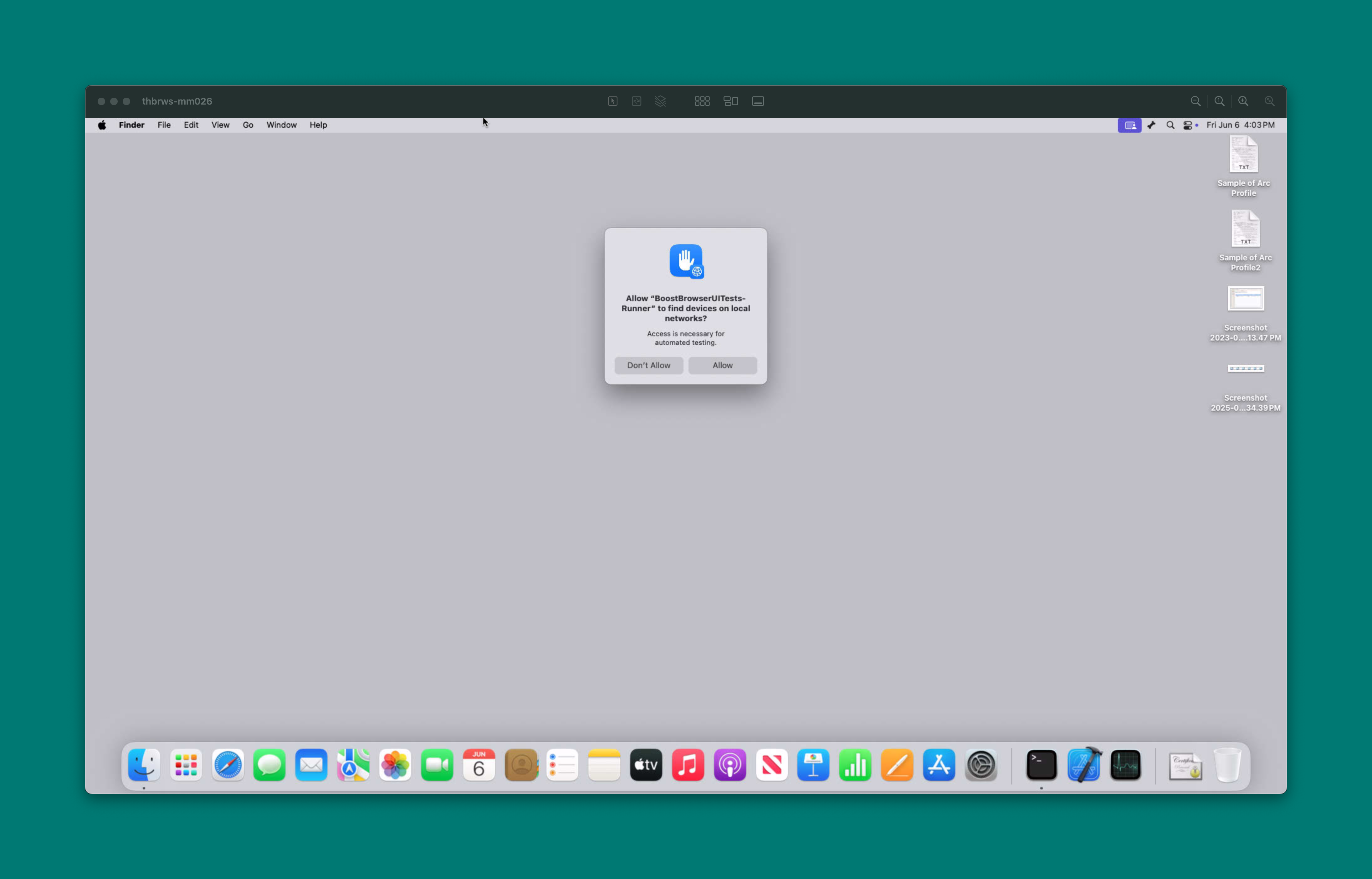Viewport: 1372px width, 879px height.
Task: Click the thbrws-mm026 window title
Action: click(177, 101)
